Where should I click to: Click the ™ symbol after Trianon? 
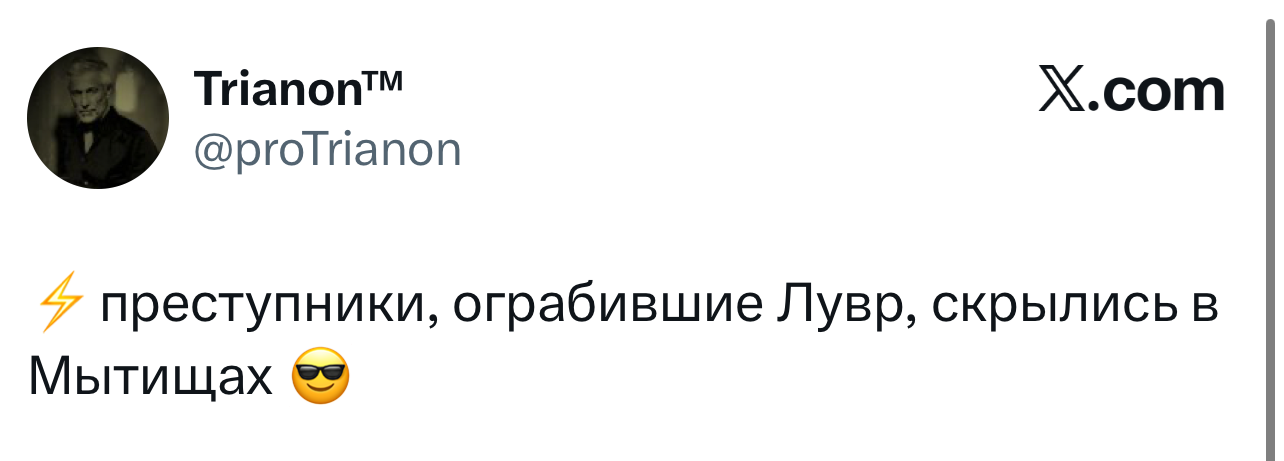(x=383, y=82)
